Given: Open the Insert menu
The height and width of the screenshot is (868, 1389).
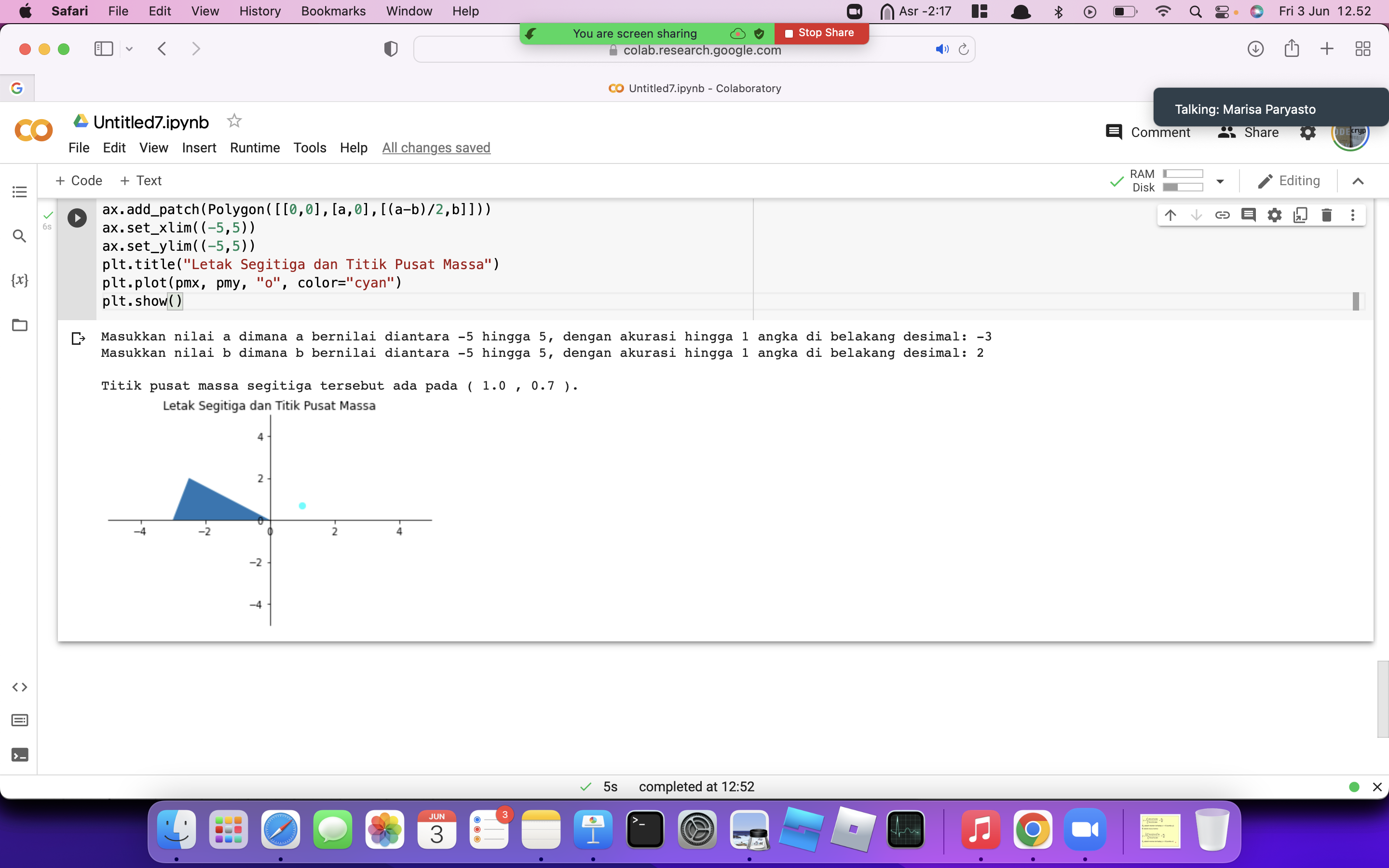Looking at the screenshot, I should (199, 148).
